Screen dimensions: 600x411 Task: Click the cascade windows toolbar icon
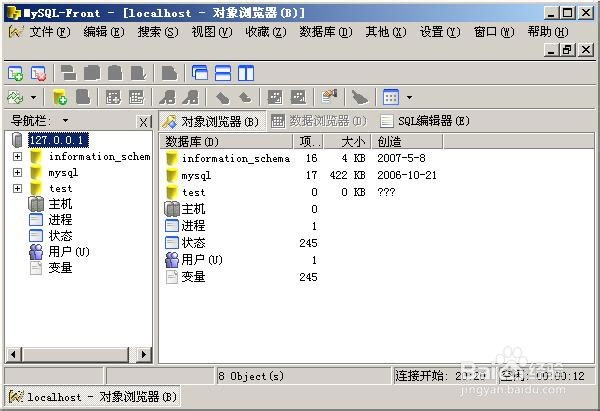click(x=200, y=73)
